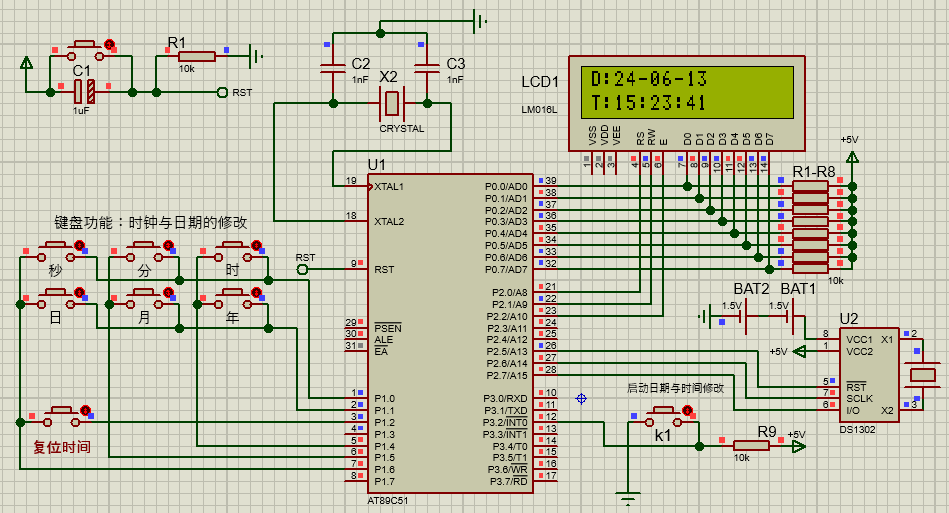Toggle the red latch dot on 复位时间 button

click(85, 410)
